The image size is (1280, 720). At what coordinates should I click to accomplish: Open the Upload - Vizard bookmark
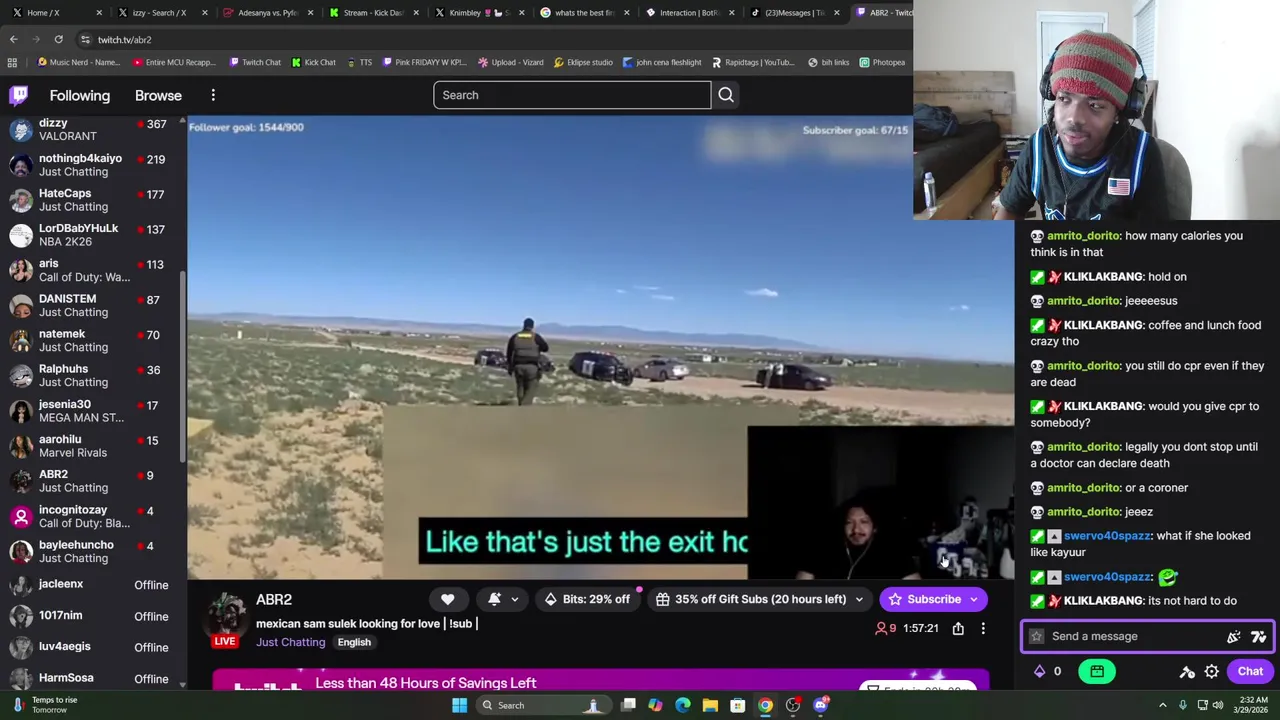[511, 62]
